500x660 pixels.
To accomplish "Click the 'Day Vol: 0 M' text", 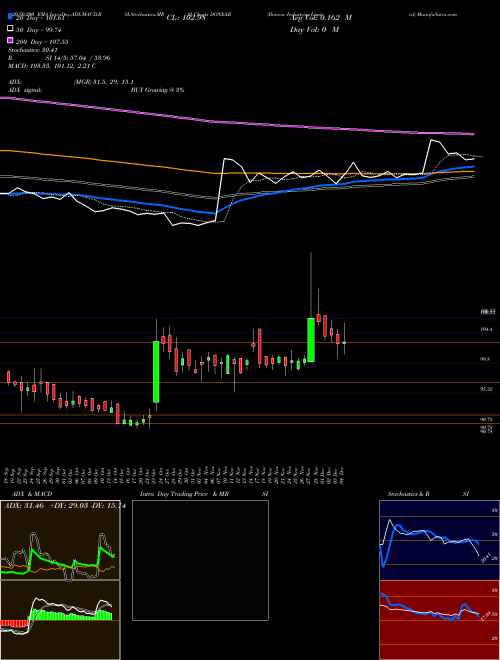I will pos(314,29).
